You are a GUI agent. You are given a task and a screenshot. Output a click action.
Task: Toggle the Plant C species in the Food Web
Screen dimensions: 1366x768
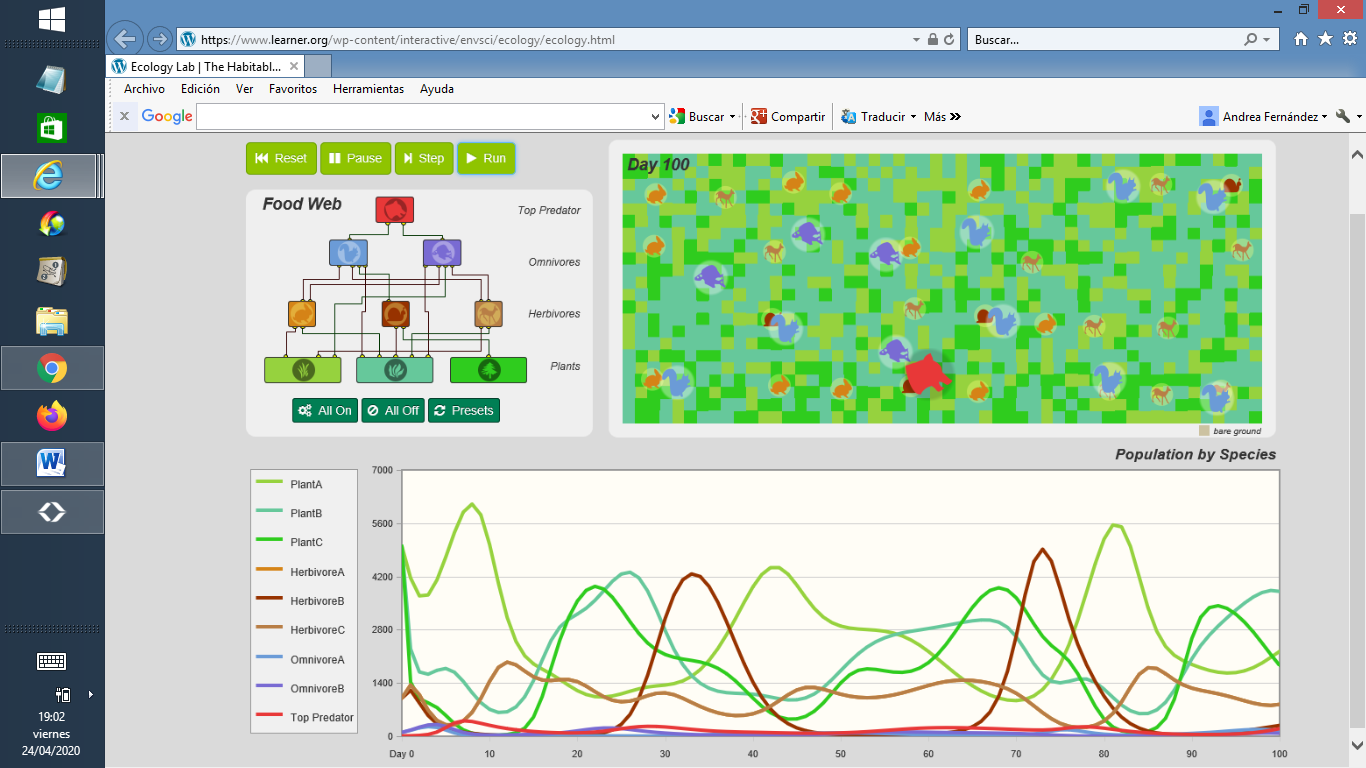pyautogui.click(x=489, y=369)
